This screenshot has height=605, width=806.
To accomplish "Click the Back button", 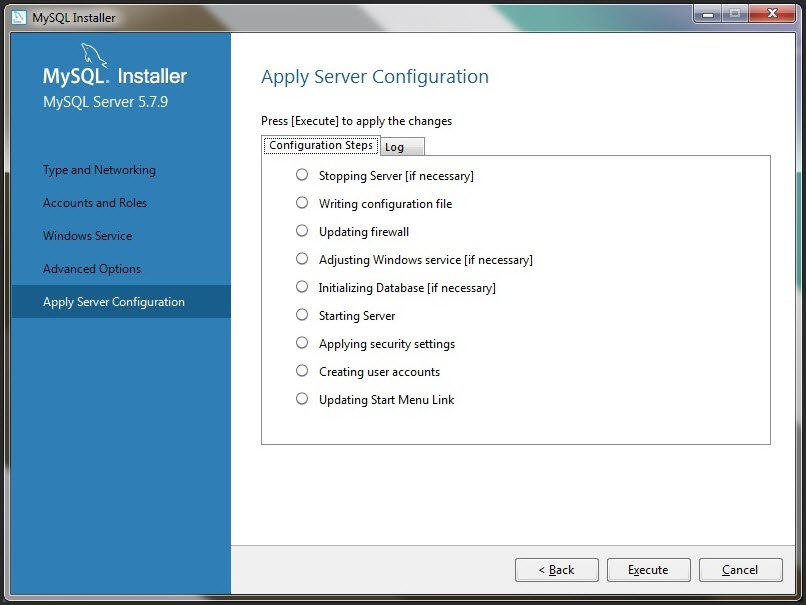I will [557, 570].
